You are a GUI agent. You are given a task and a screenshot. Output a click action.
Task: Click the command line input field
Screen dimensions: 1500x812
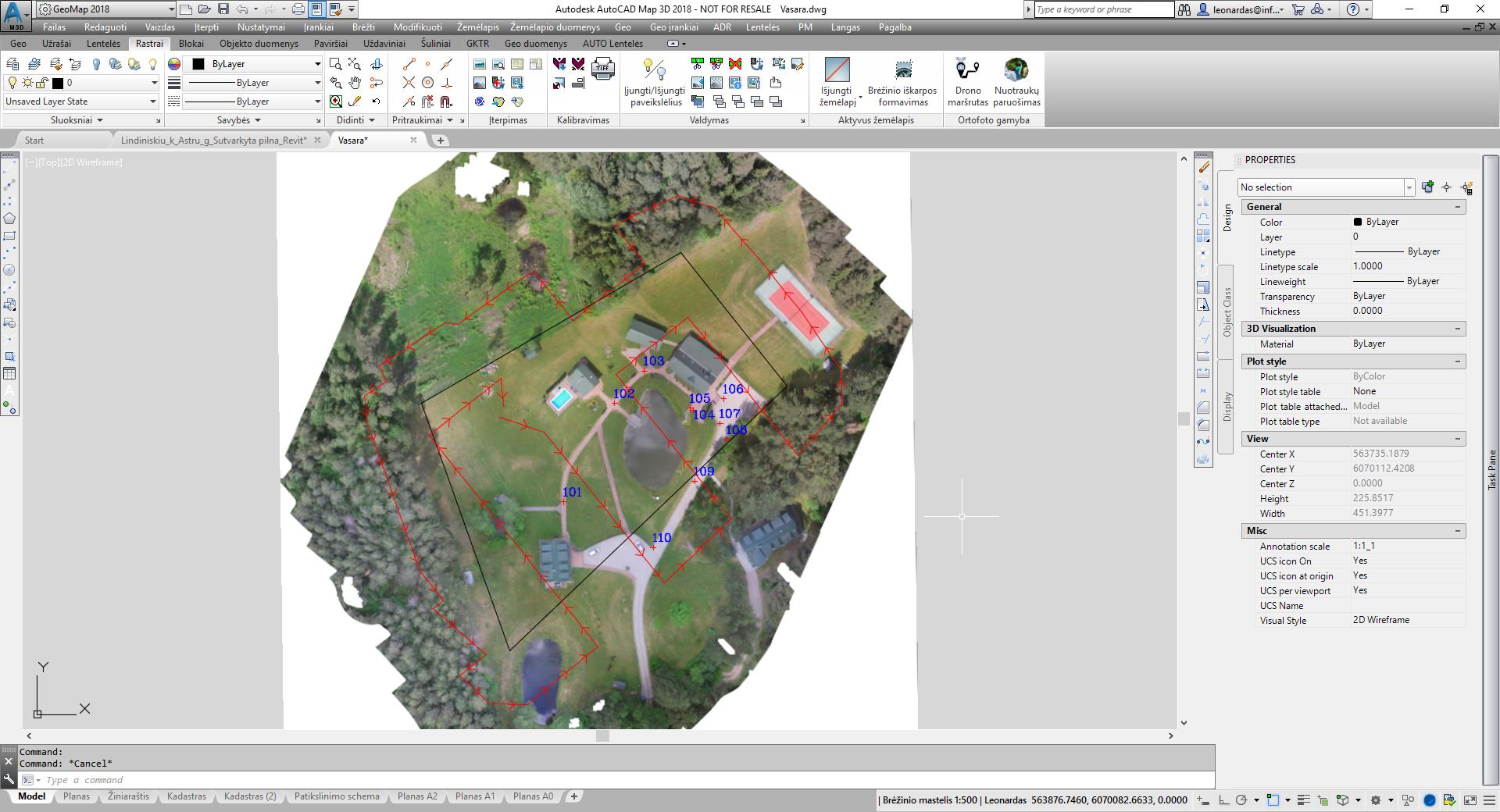pyautogui.click(x=625, y=780)
